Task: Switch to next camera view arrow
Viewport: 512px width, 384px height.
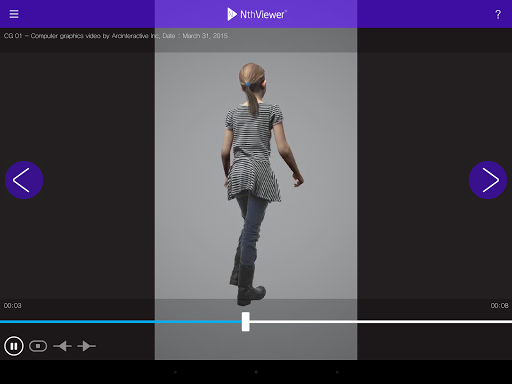Action: (488, 180)
